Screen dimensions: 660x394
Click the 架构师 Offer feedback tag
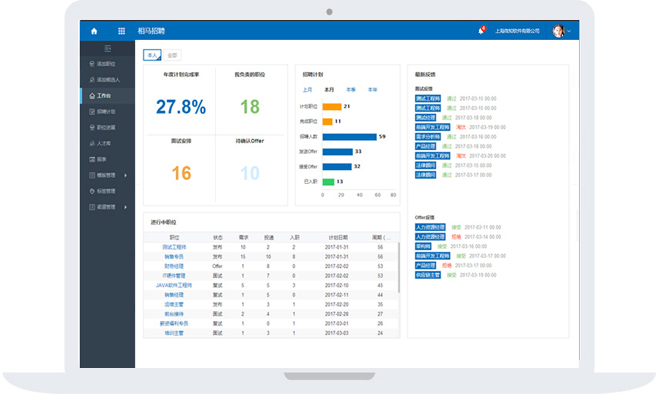point(423,246)
